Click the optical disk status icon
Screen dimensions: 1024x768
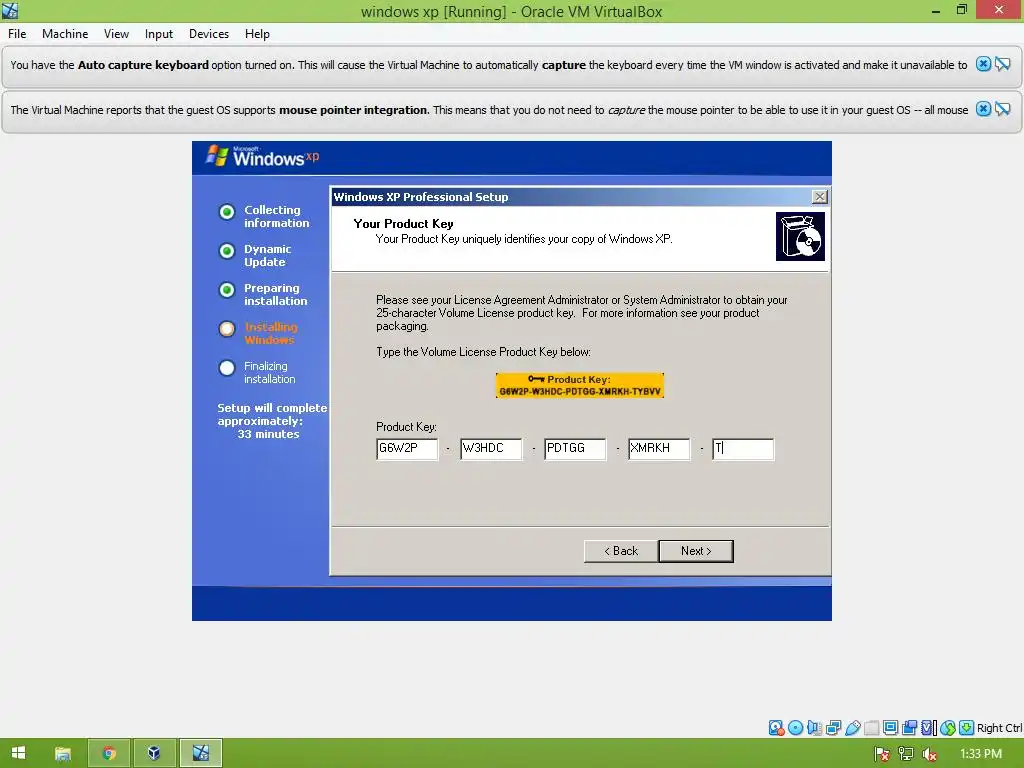(x=795, y=728)
